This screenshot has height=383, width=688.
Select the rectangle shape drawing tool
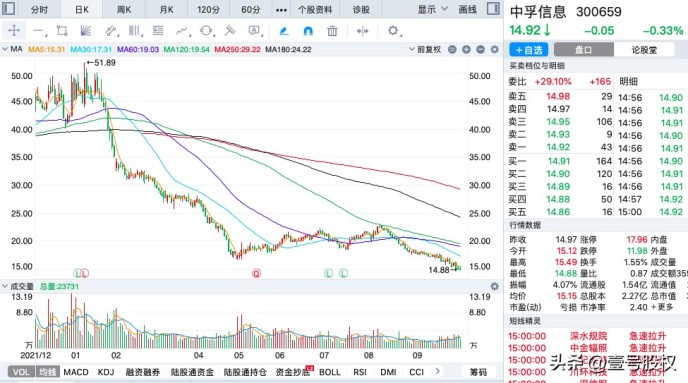pos(62,30)
